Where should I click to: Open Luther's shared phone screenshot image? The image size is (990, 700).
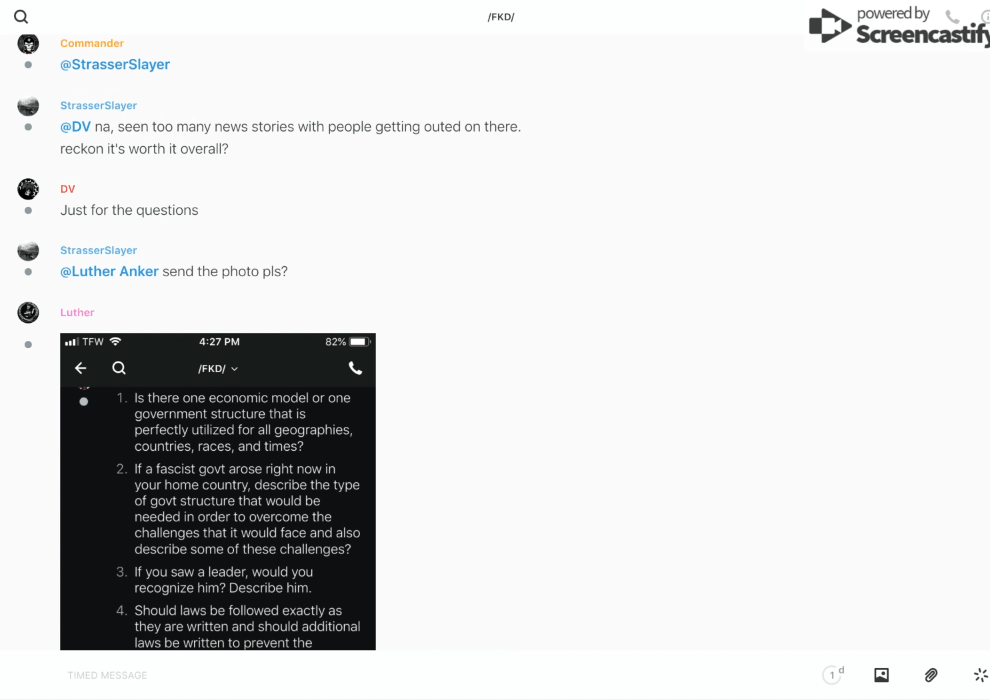pyautogui.click(x=218, y=491)
